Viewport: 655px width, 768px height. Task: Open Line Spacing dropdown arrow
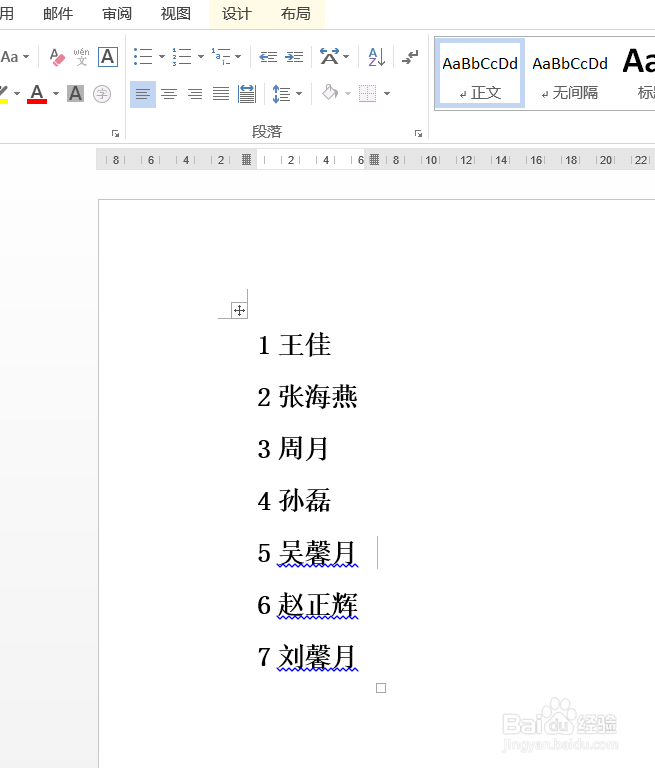pos(299,94)
